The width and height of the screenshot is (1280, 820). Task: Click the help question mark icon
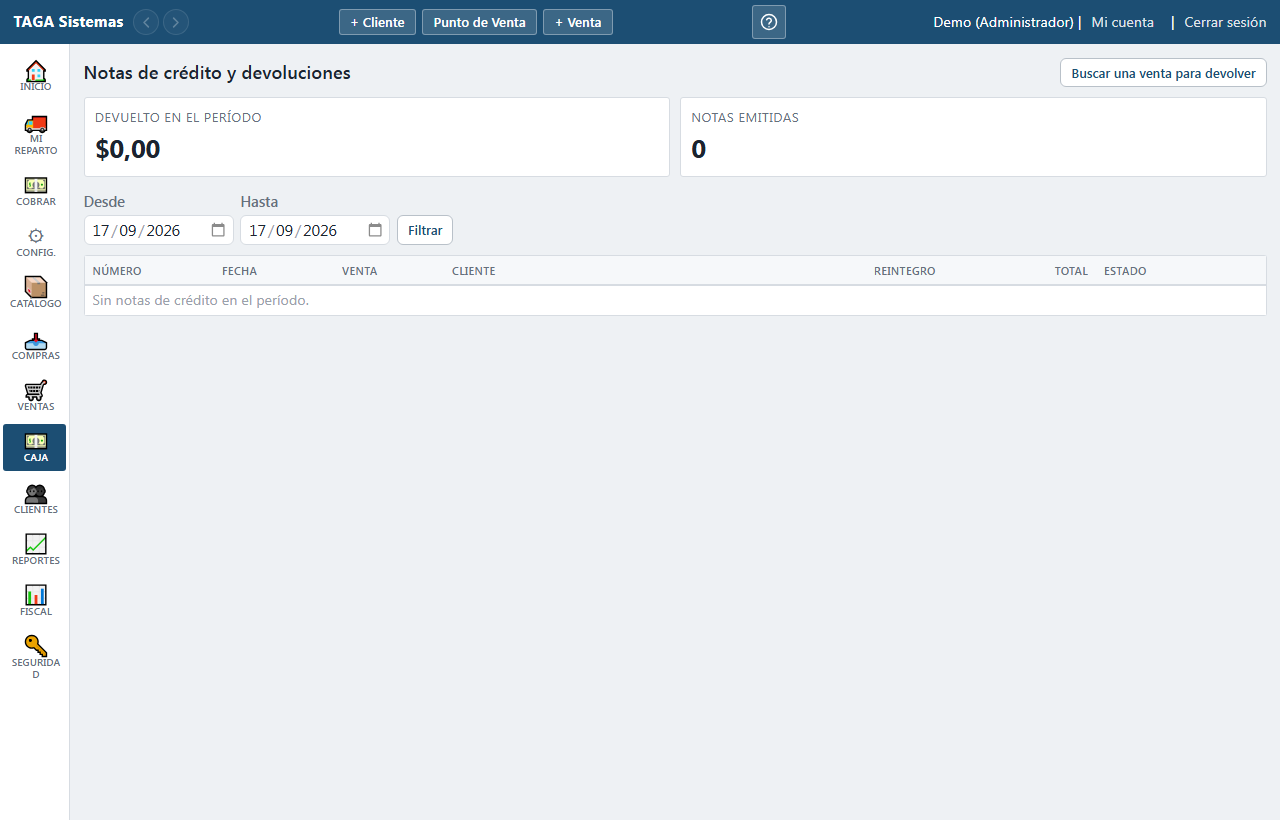tap(769, 22)
